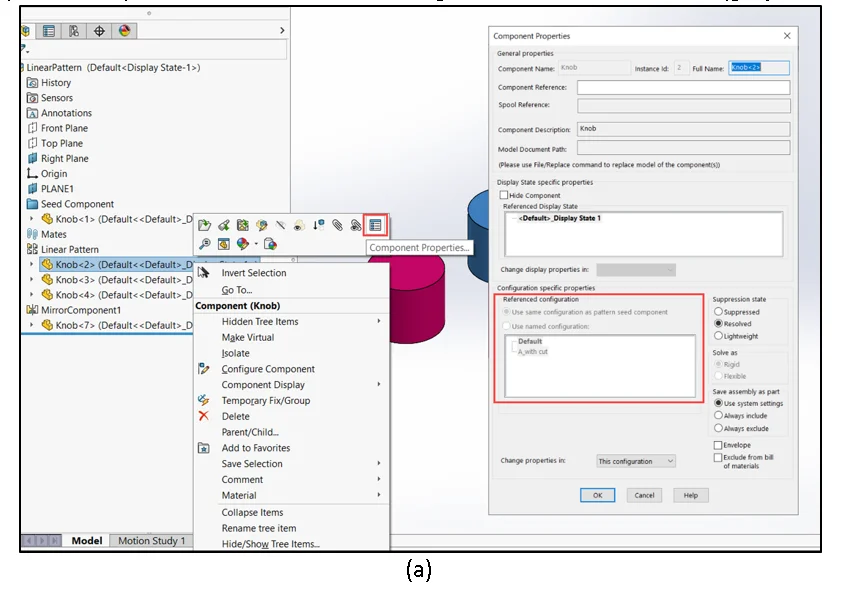Select Always exclude radio option

[x=718, y=428]
